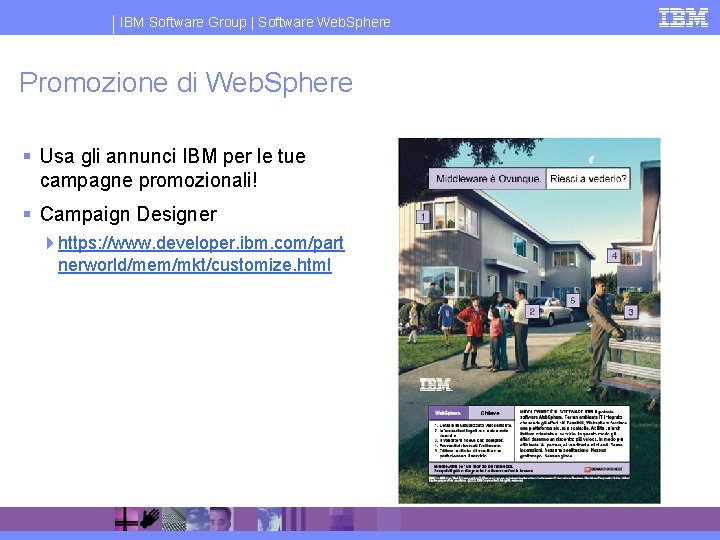Click the 'Chiave' tab in ad legend

(x=490, y=413)
